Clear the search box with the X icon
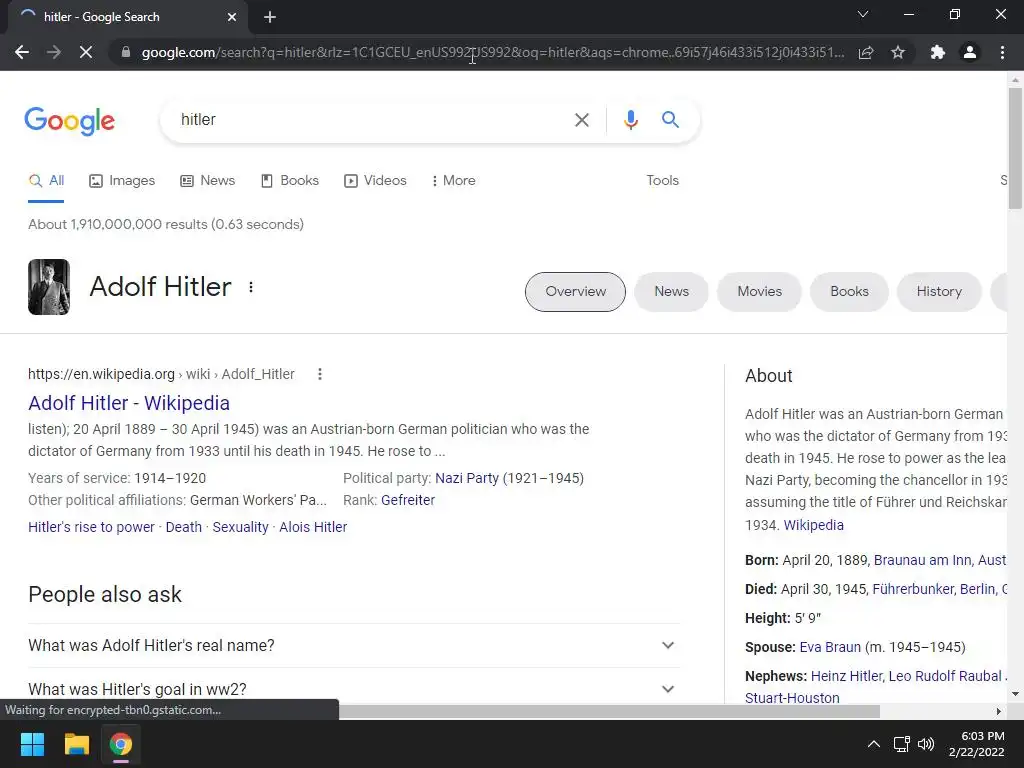Image resolution: width=1024 pixels, height=768 pixels. coord(582,120)
